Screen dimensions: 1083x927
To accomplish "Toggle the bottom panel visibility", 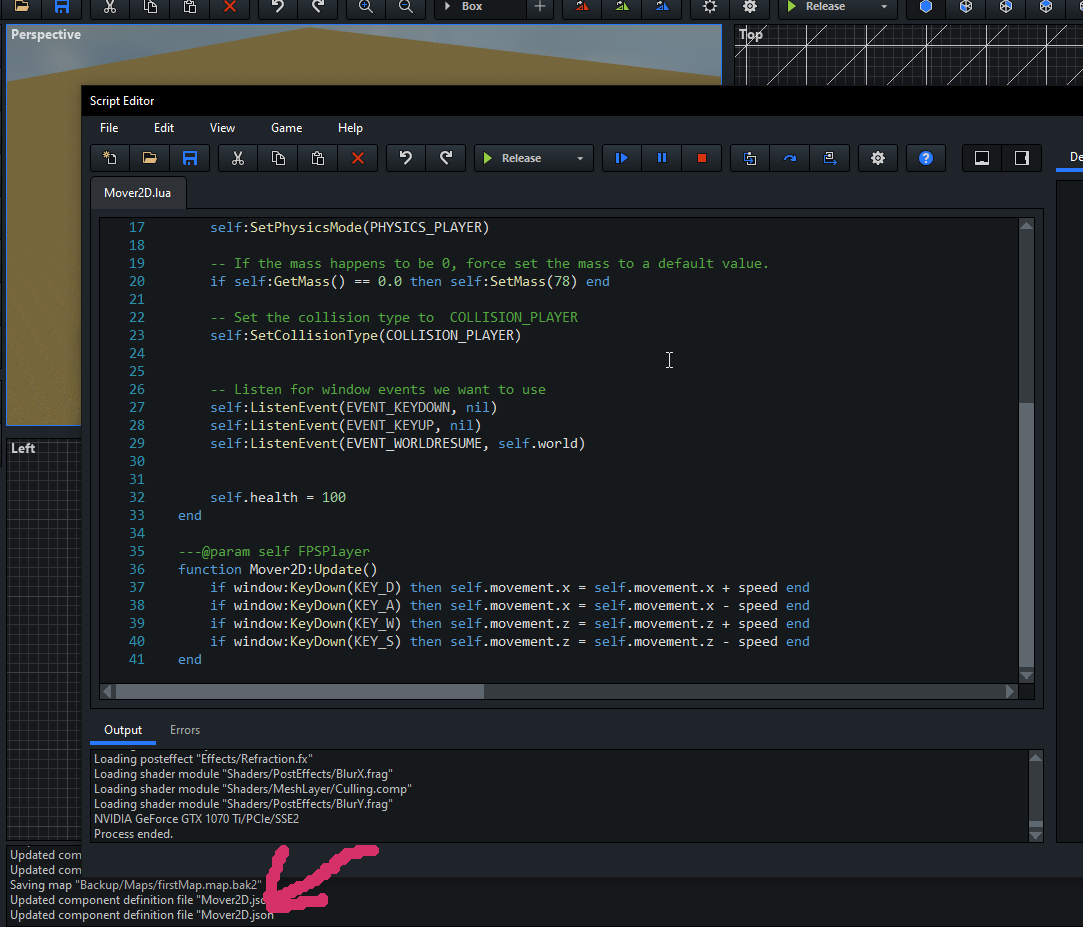I will 982,158.
